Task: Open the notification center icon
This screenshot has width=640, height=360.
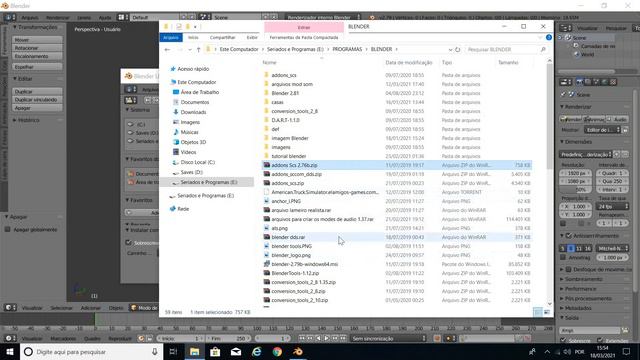Action: tap(627, 351)
